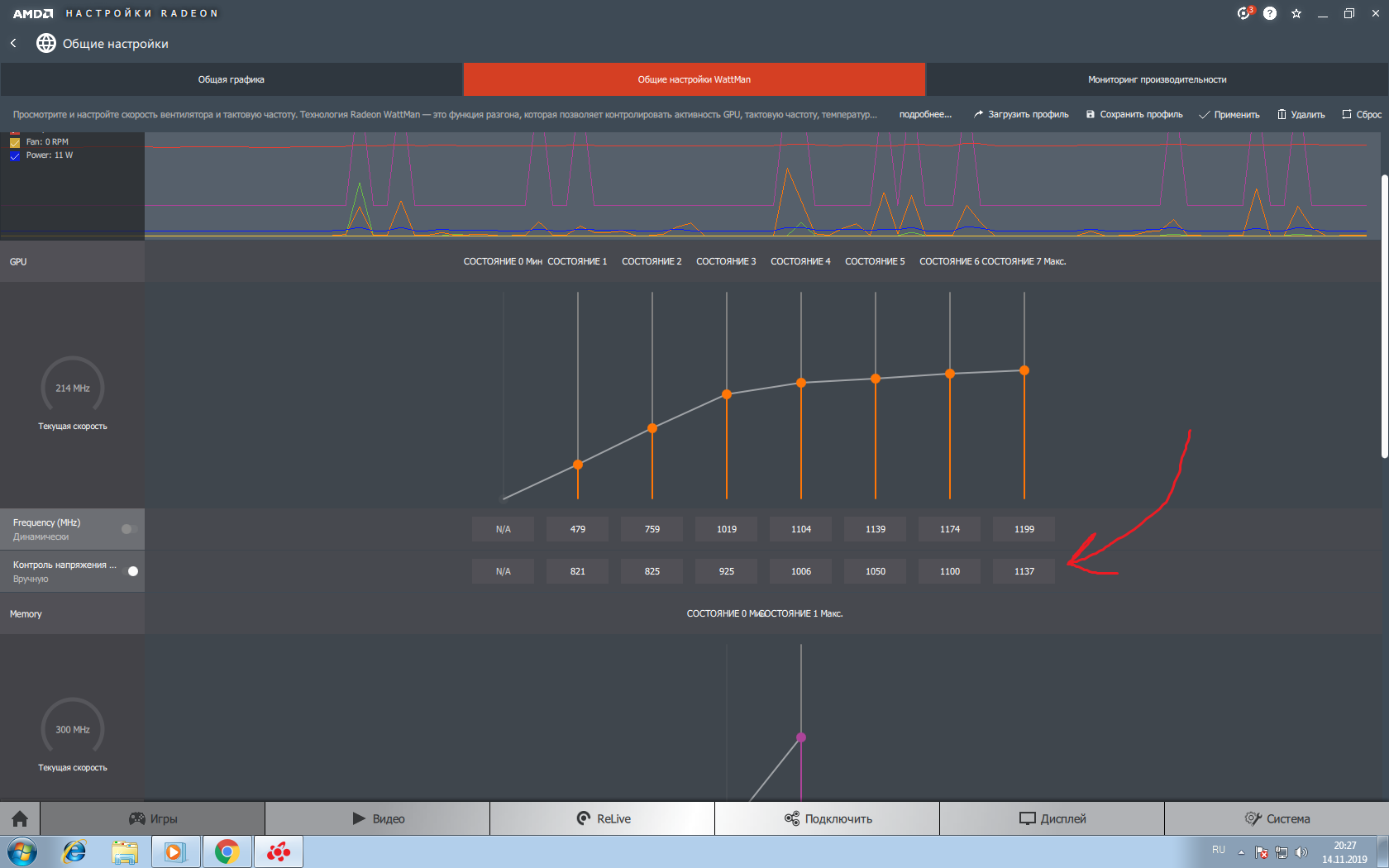Open the network tray icon
Image resolution: width=1389 pixels, height=868 pixels.
tap(1282, 852)
